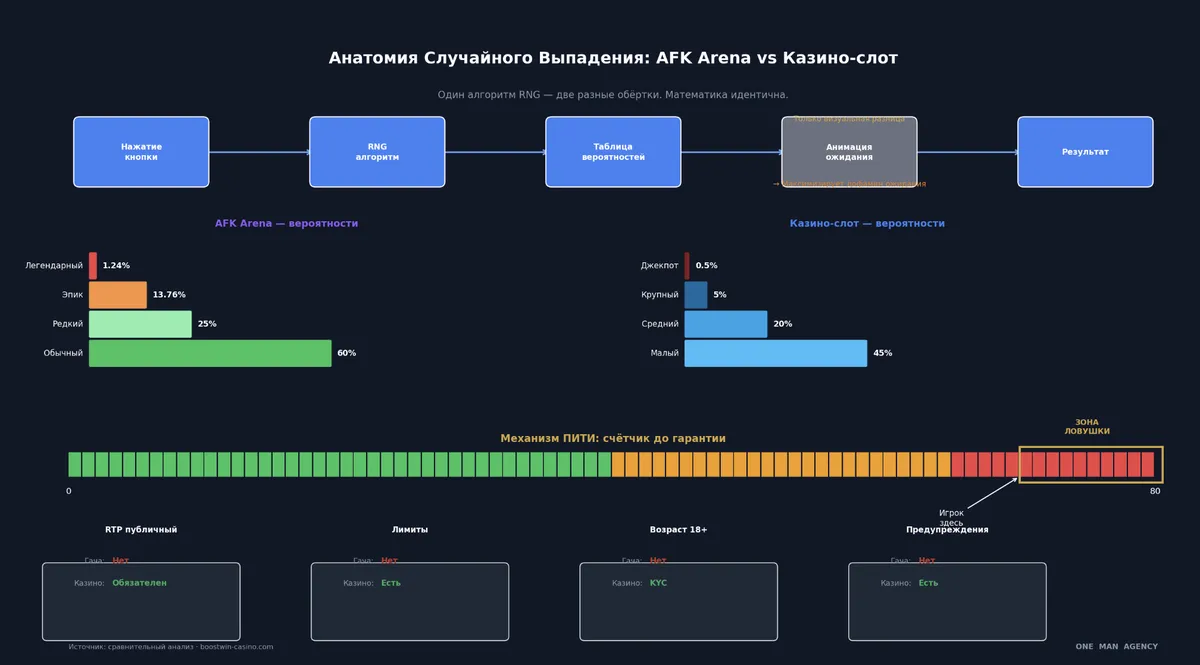
Task: Click the gray "Анимация ожидания" box
Action: click(849, 152)
